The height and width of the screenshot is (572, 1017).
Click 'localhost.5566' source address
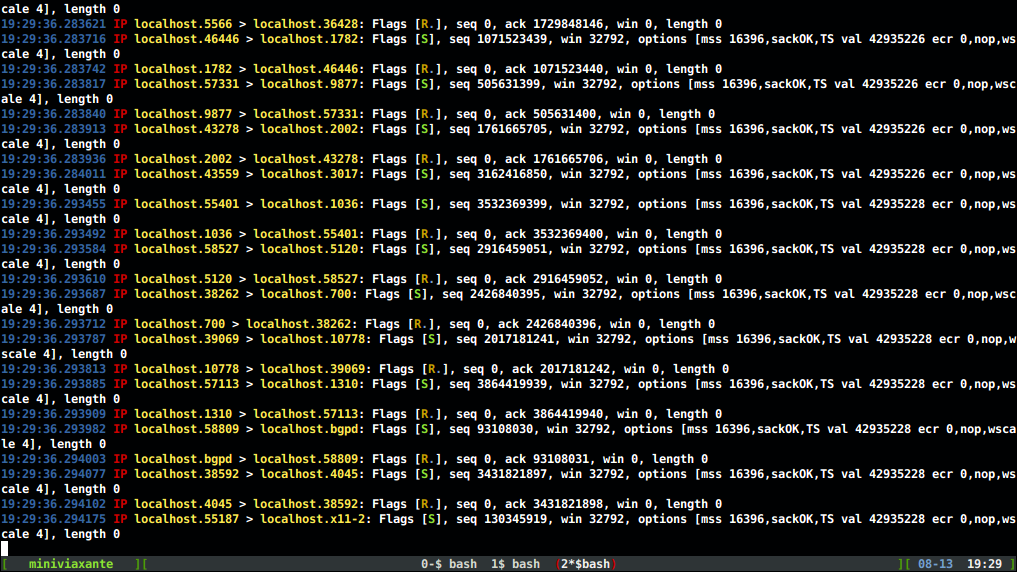(x=183, y=24)
